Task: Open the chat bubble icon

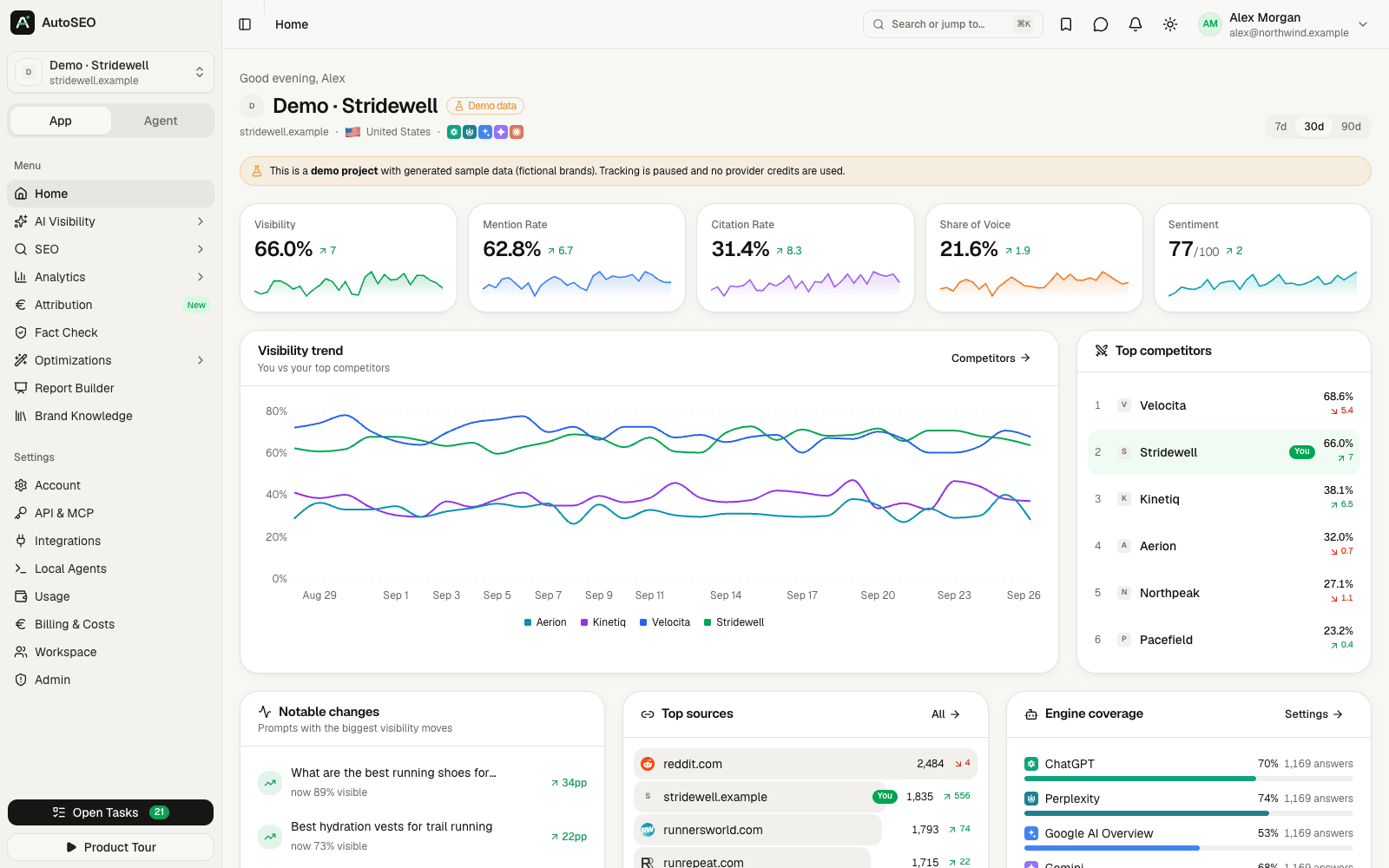Action: point(1101,24)
